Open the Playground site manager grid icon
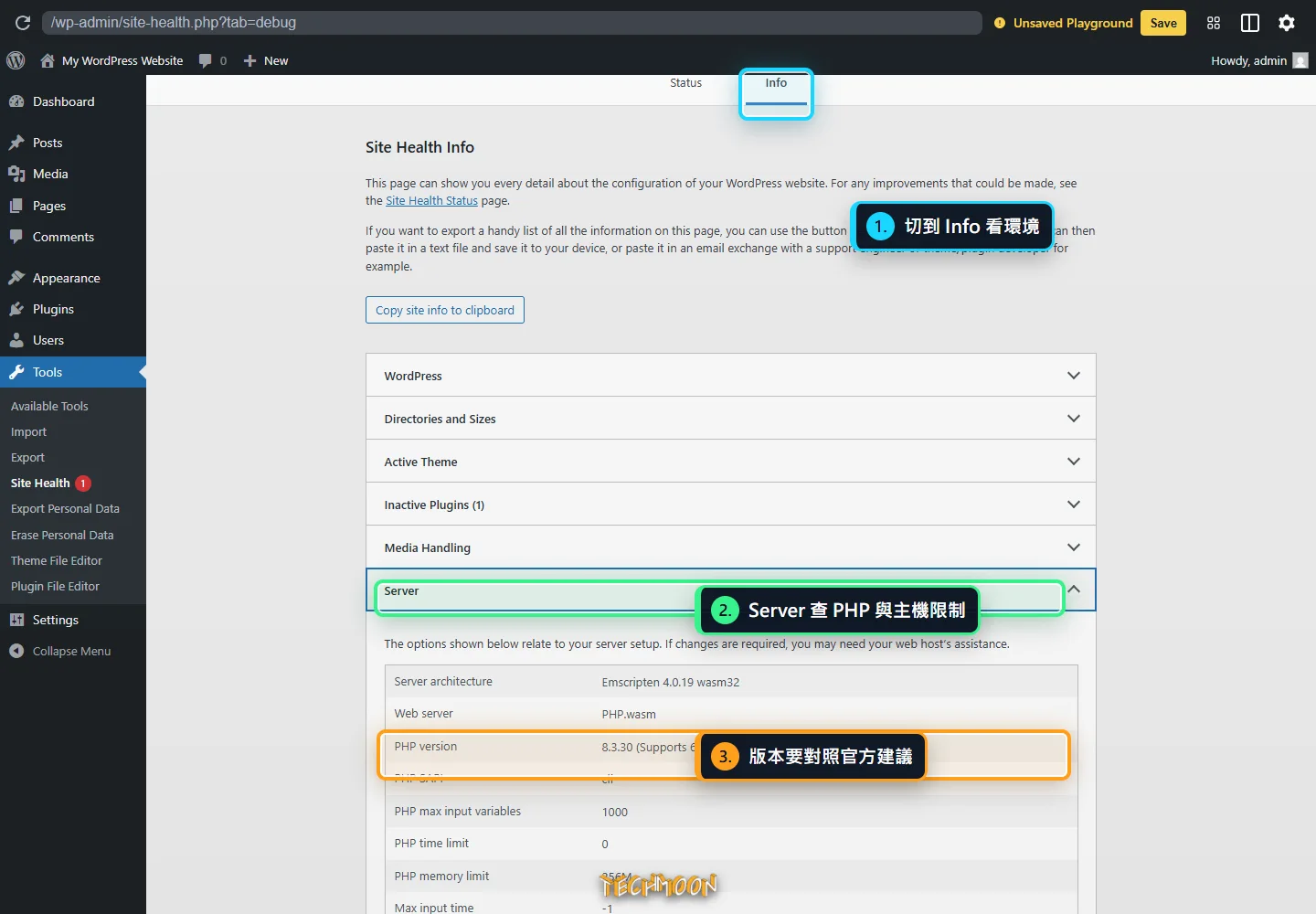The height and width of the screenshot is (914, 1316). (1214, 23)
